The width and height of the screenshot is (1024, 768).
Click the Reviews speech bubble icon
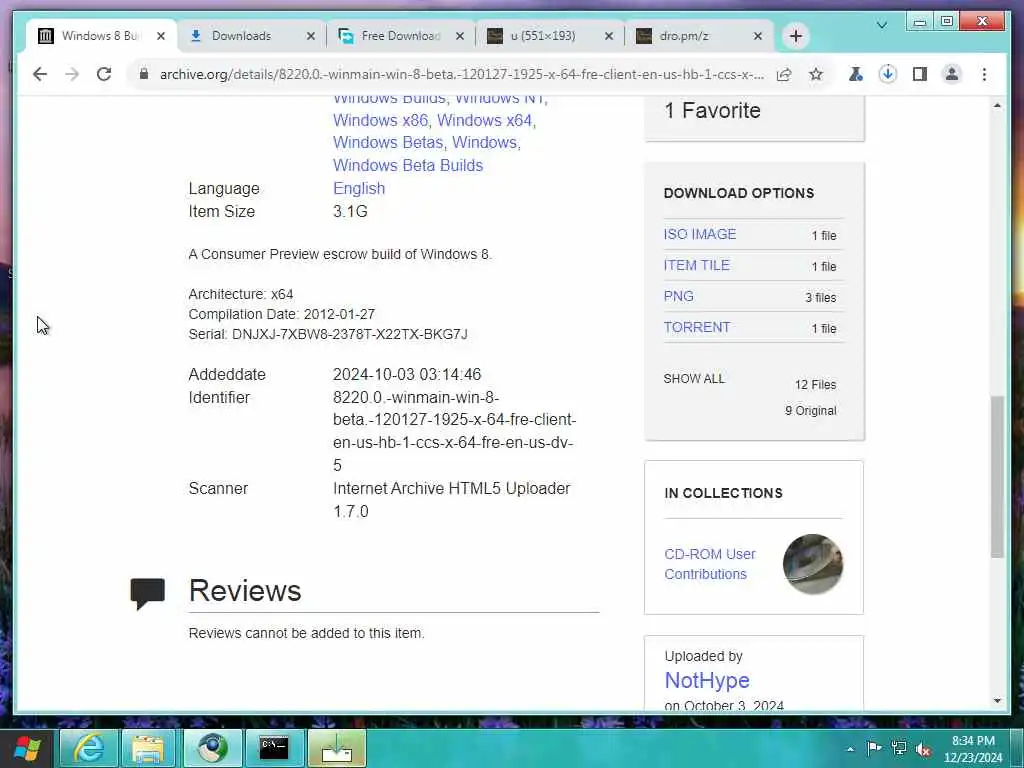pos(148,593)
